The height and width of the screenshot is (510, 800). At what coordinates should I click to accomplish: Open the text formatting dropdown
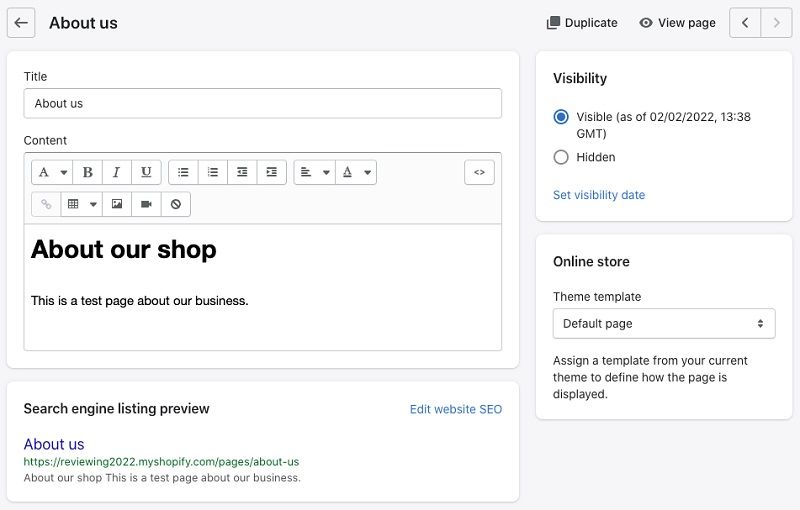click(x=52, y=172)
